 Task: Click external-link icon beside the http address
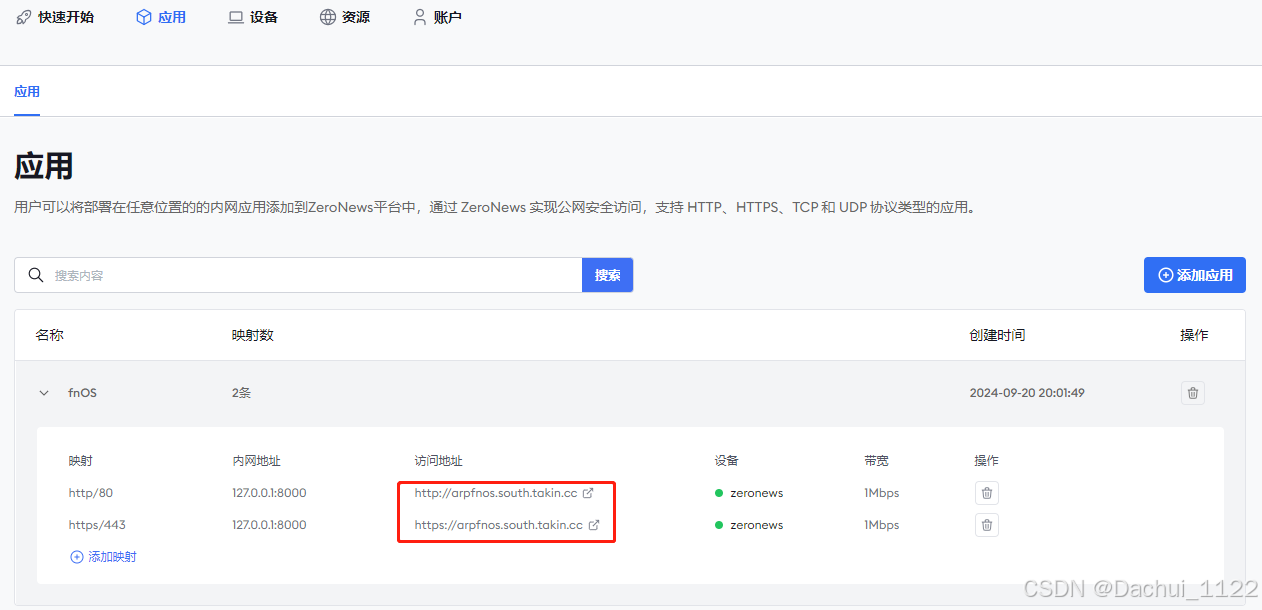click(588, 493)
